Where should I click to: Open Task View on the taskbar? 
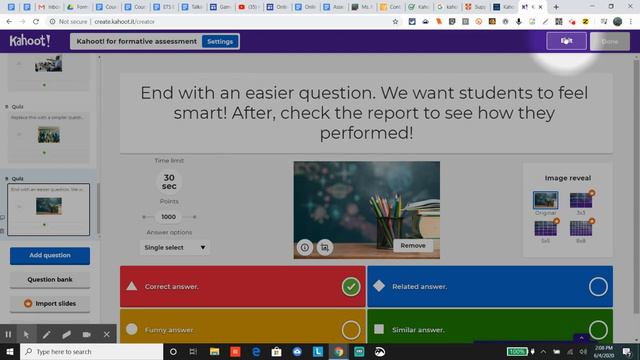[x=193, y=351]
